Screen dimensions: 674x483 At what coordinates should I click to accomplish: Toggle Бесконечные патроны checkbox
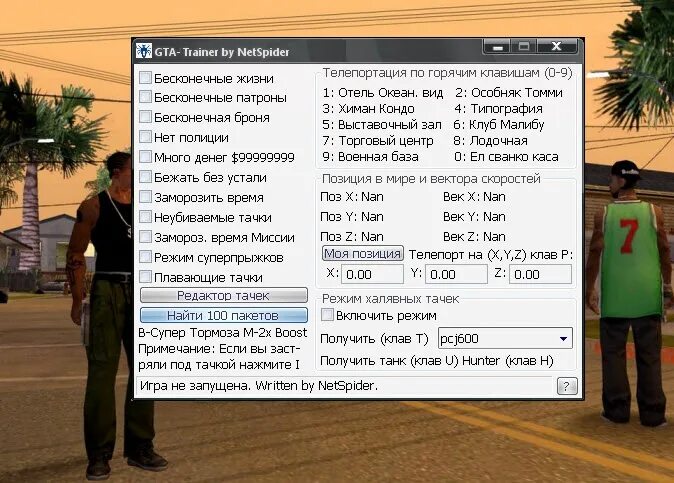tap(146, 97)
